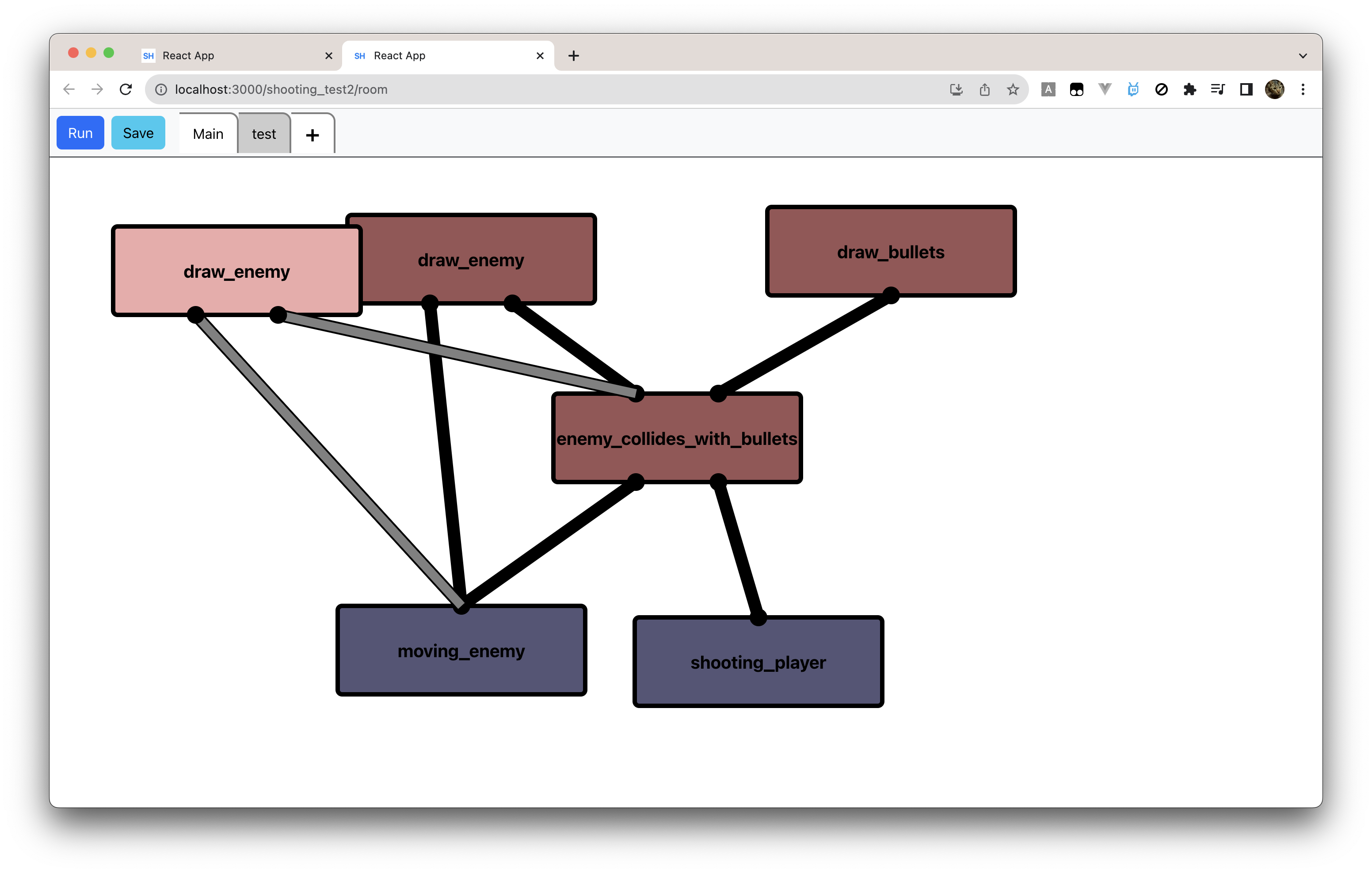Open the install app icon in address bar
Screen dimensions: 1372x873
[x=956, y=89]
